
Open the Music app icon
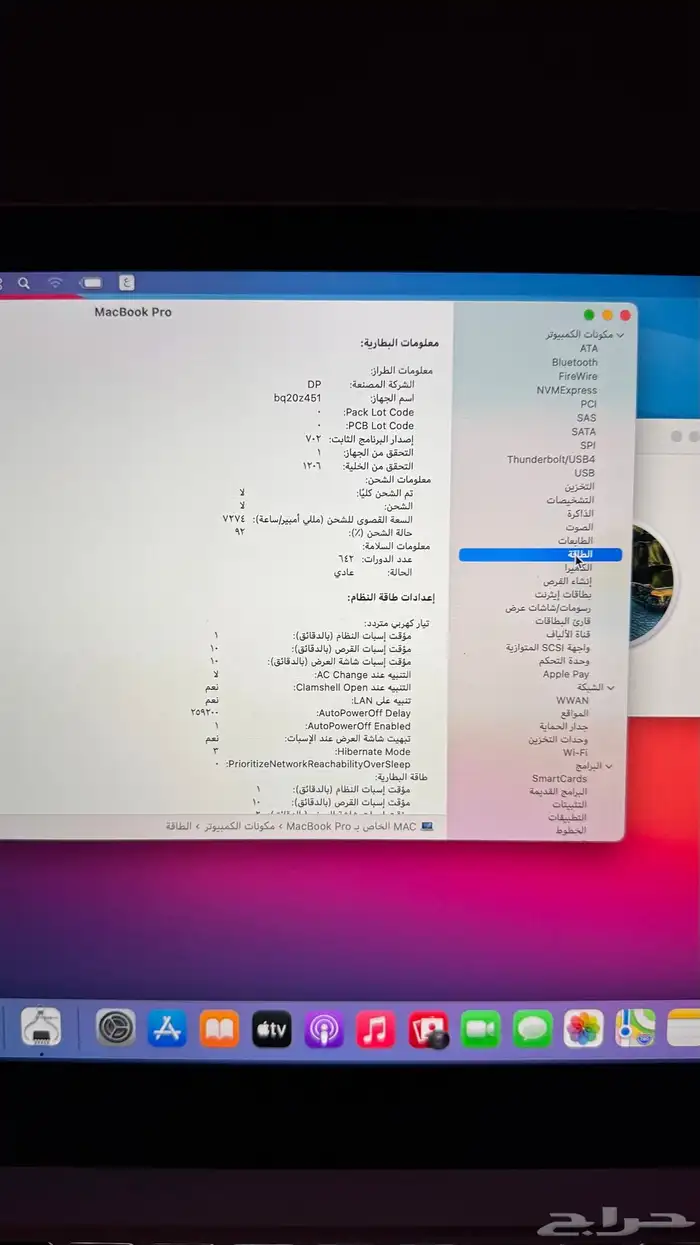point(376,1029)
